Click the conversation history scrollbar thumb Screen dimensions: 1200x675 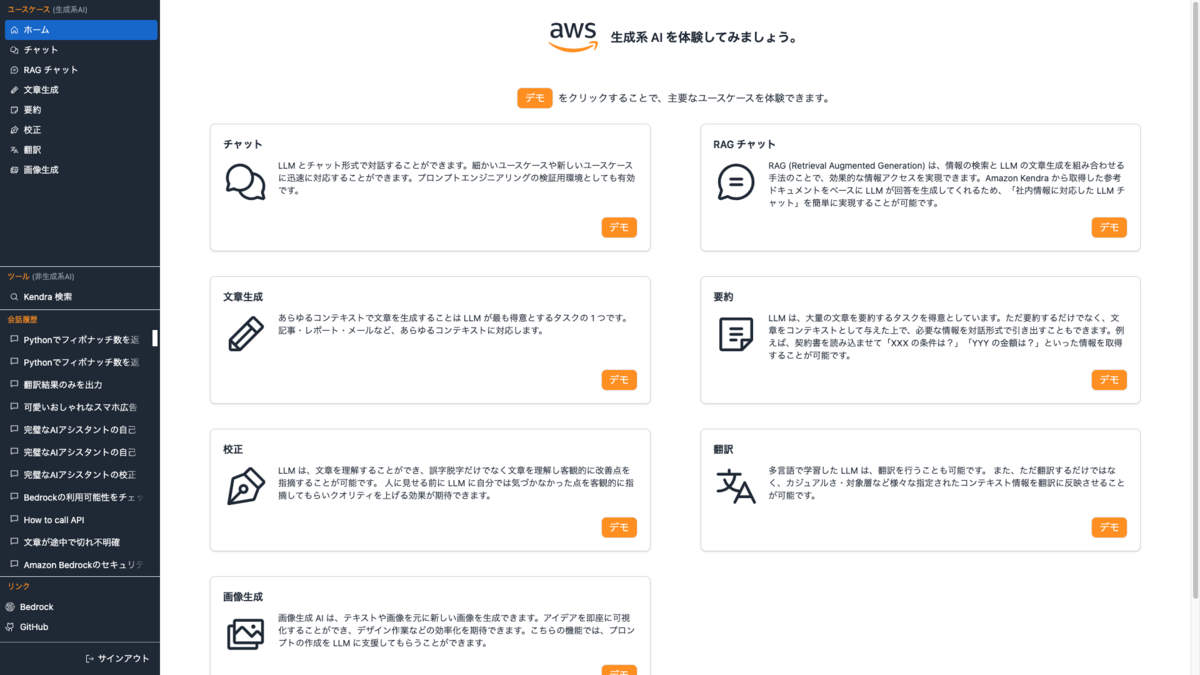(155, 339)
